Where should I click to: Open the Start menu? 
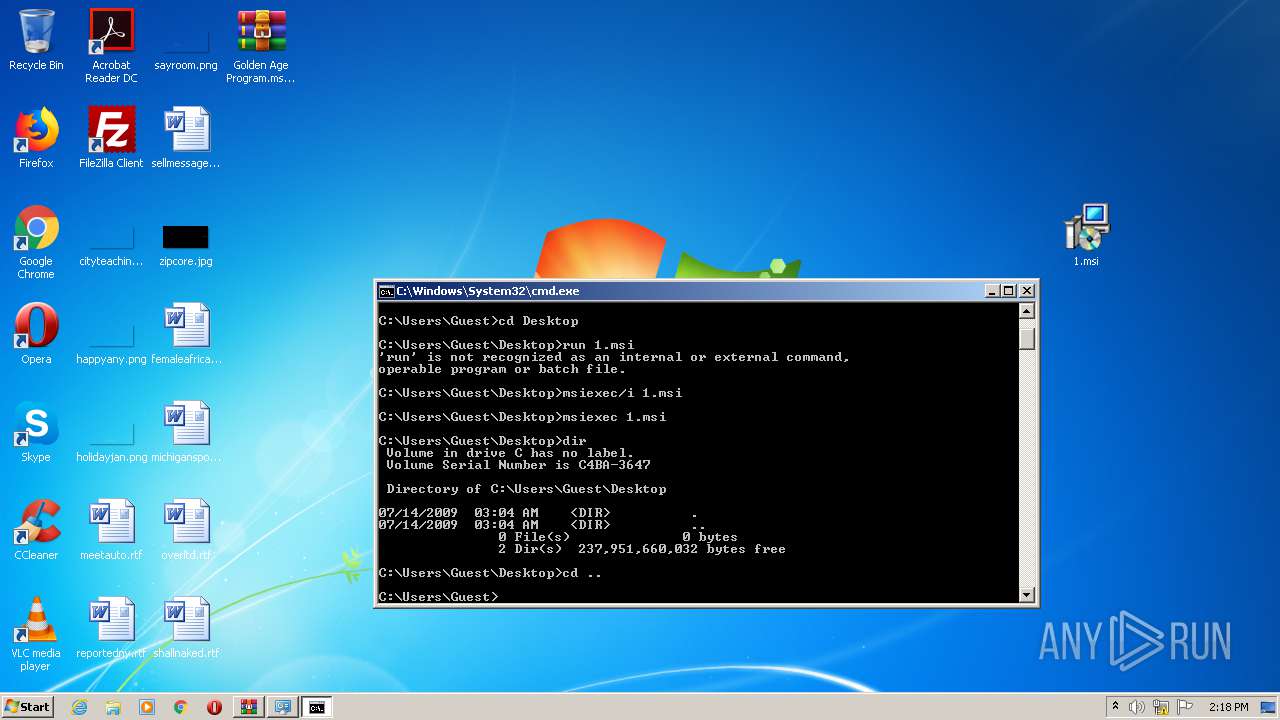pos(27,707)
